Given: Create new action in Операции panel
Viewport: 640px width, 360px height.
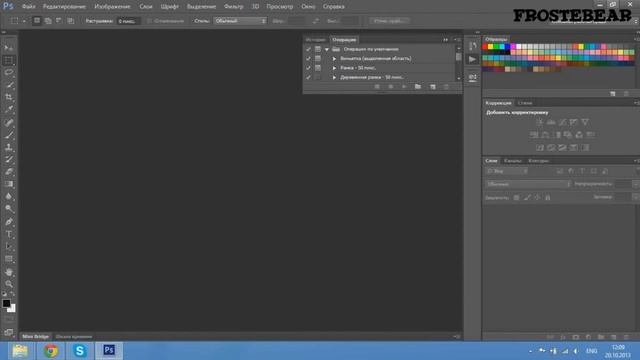Looking at the screenshot, I should coord(433,87).
